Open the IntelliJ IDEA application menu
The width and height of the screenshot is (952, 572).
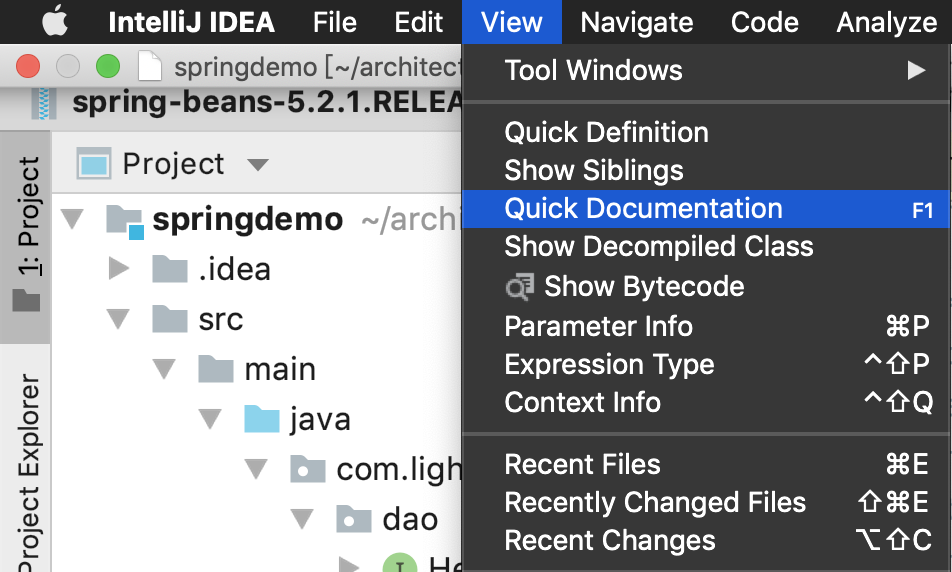pyautogui.click(x=191, y=22)
